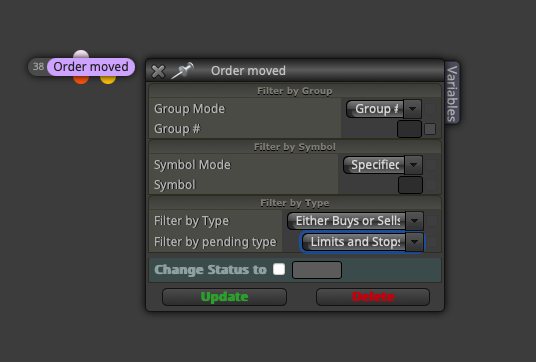536x362 pixels.
Task: Pin the Order moved dialog
Action: point(183,70)
